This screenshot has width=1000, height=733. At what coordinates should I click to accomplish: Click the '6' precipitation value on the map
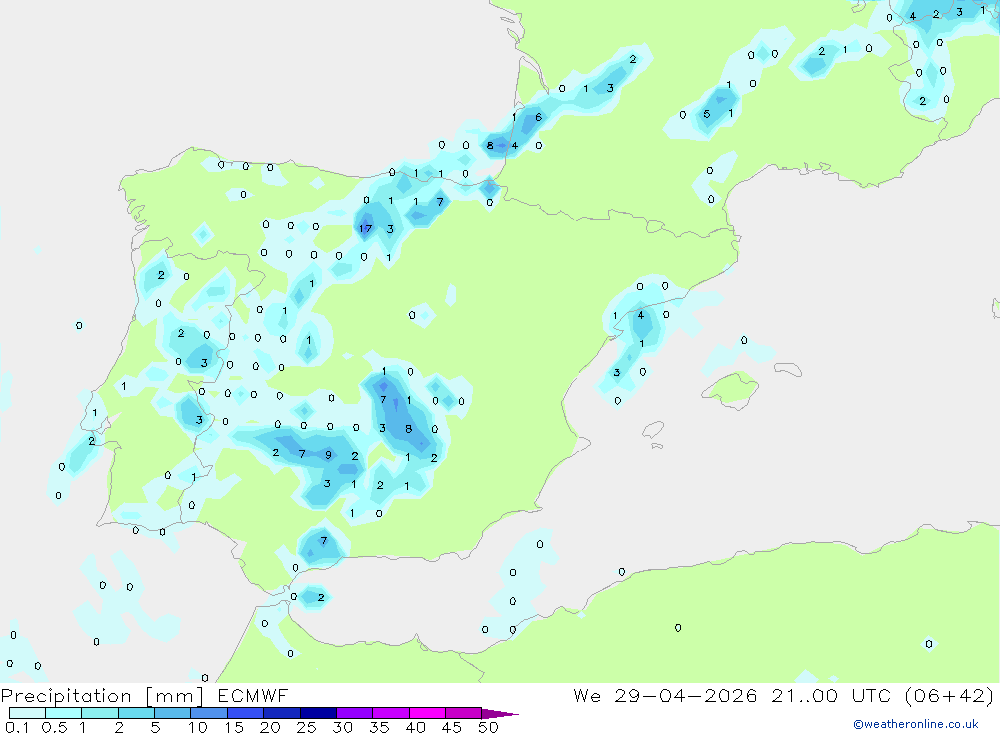539,117
